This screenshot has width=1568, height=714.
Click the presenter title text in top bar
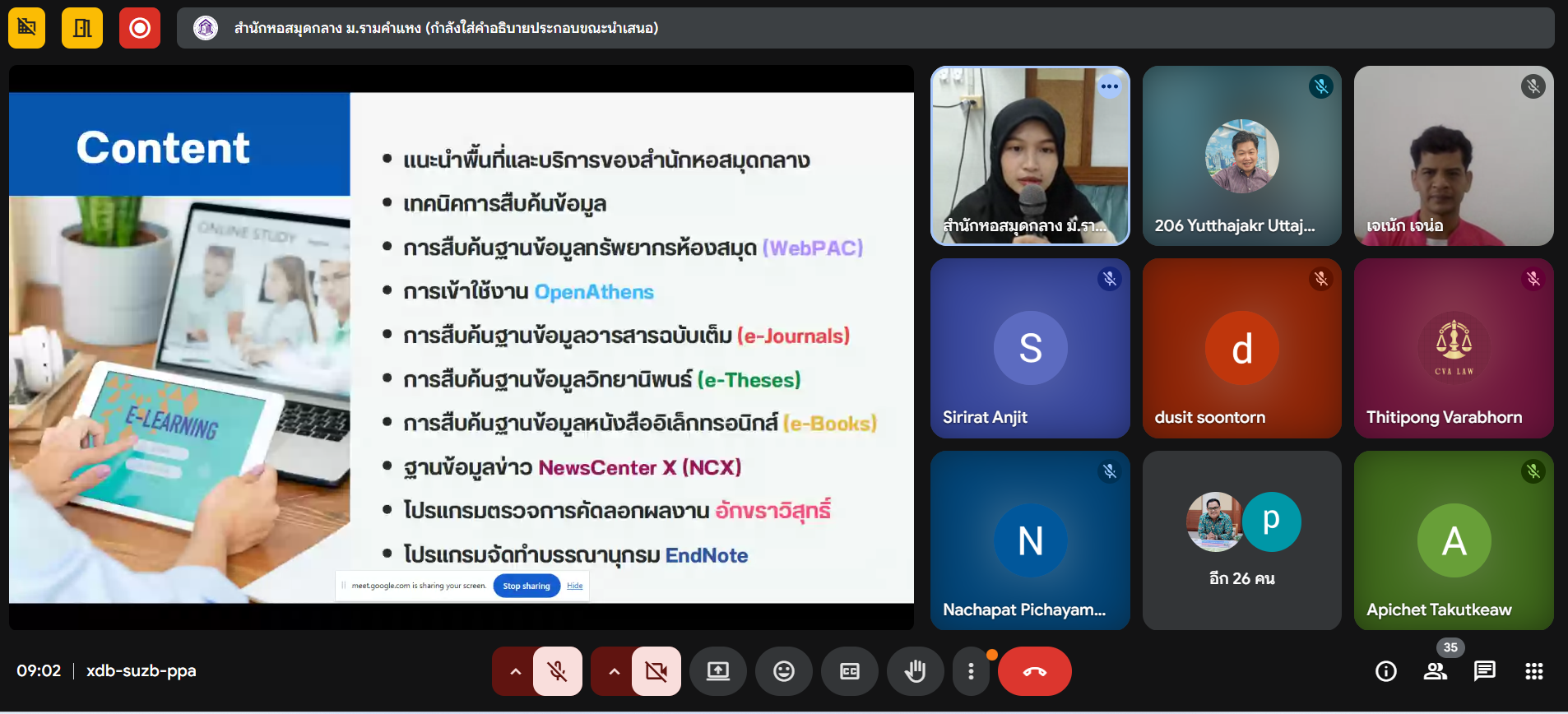[446, 28]
